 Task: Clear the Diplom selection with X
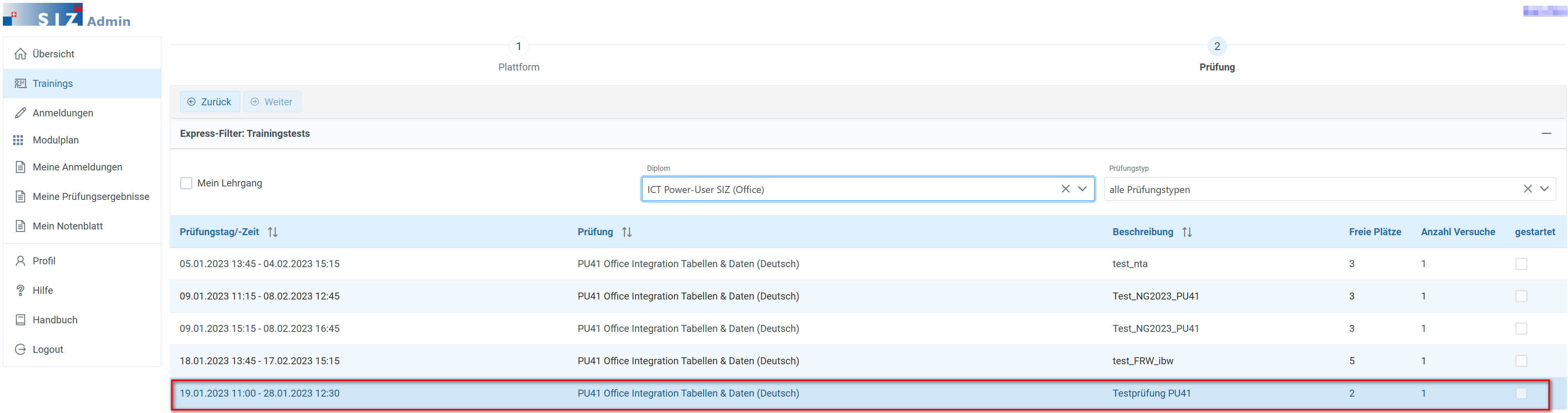point(1066,189)
